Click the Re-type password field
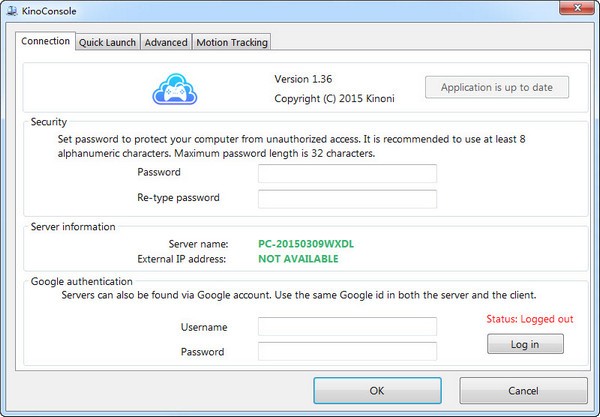Screen dimensions: 600x417 point(347,198)
